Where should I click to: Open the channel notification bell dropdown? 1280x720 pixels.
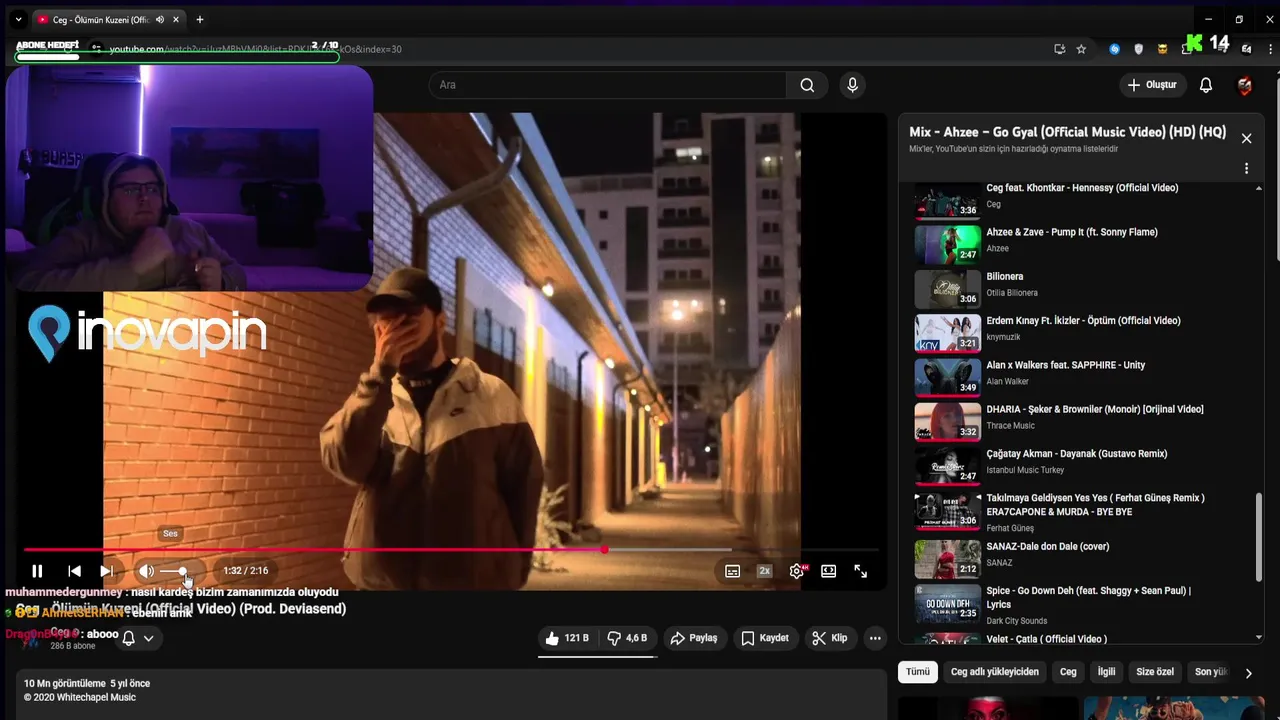138,638
